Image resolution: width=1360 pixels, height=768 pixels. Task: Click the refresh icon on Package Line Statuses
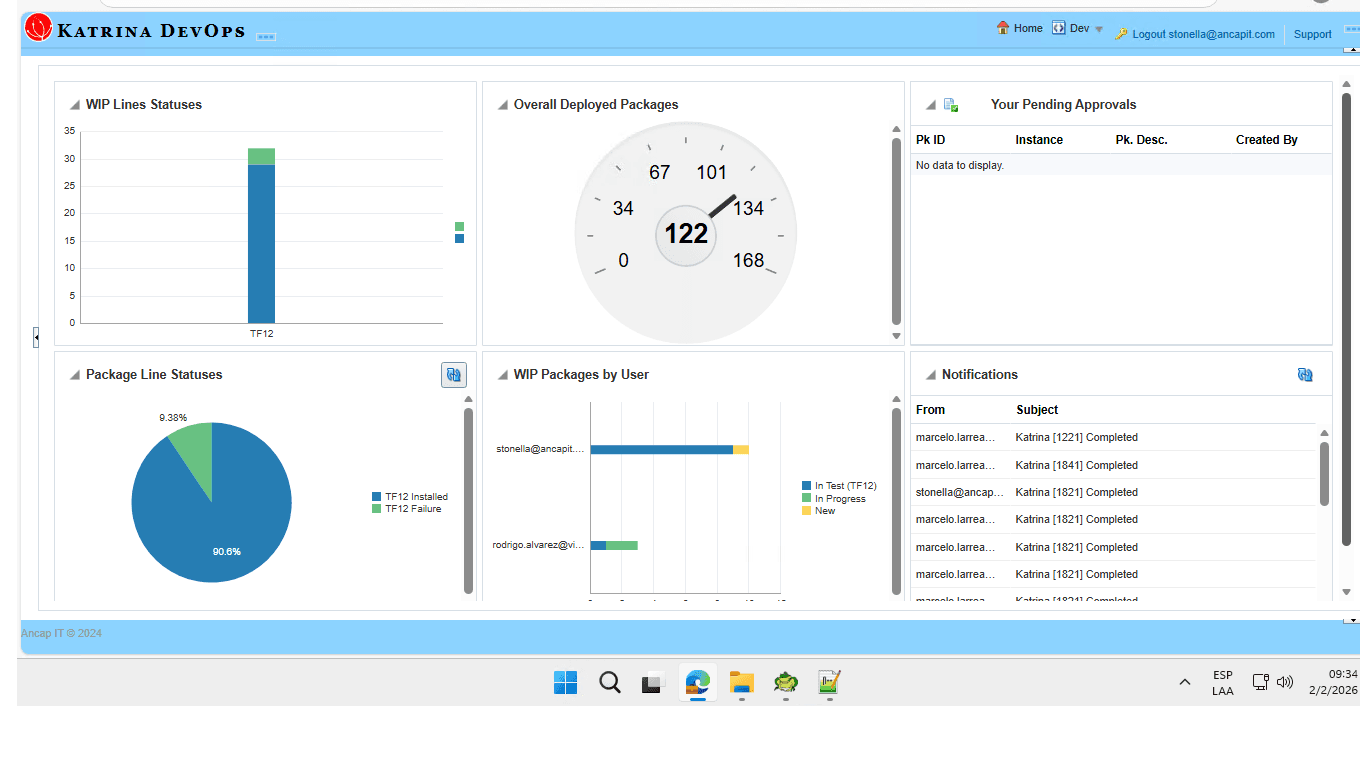[453, 374]
